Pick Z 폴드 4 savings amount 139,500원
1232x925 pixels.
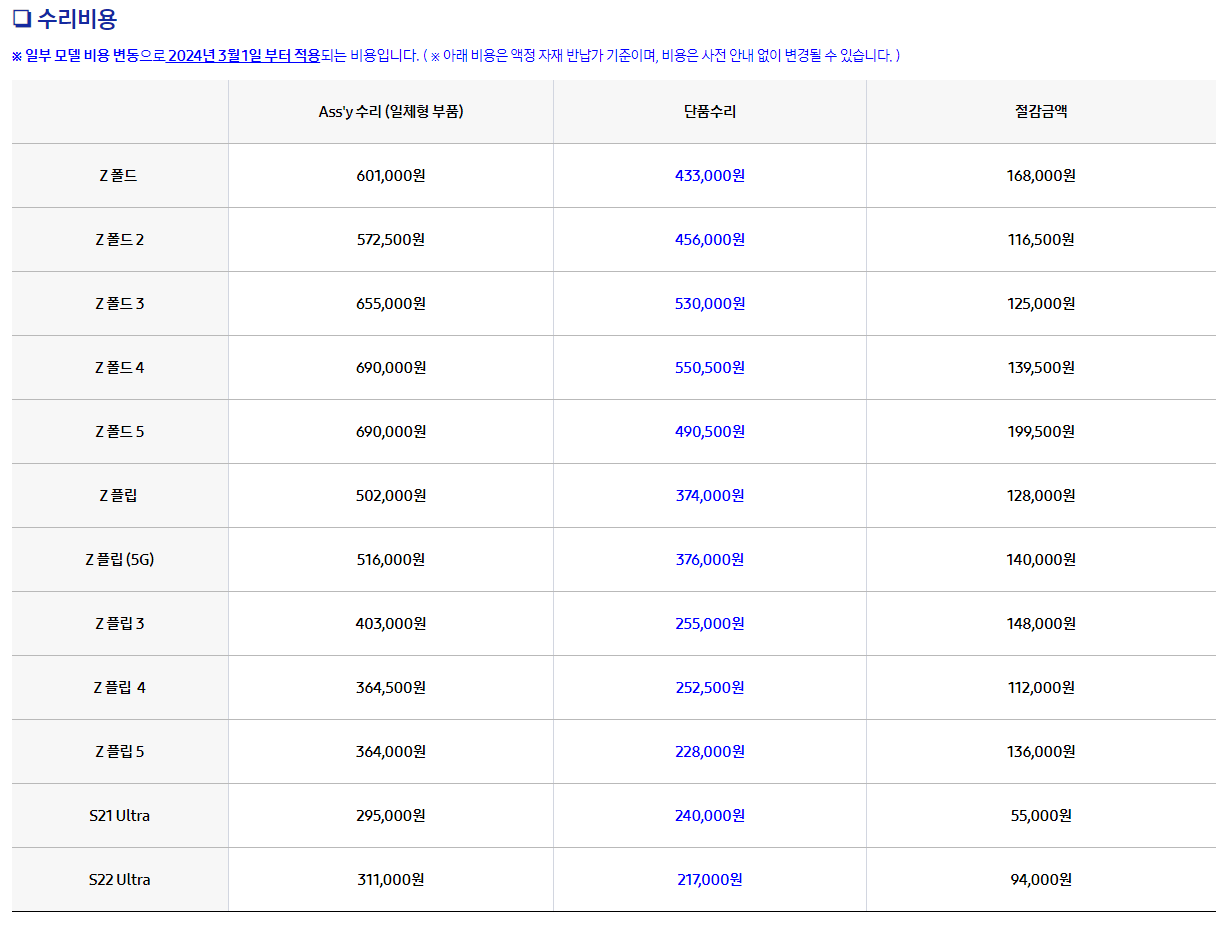coord(1041,368)
